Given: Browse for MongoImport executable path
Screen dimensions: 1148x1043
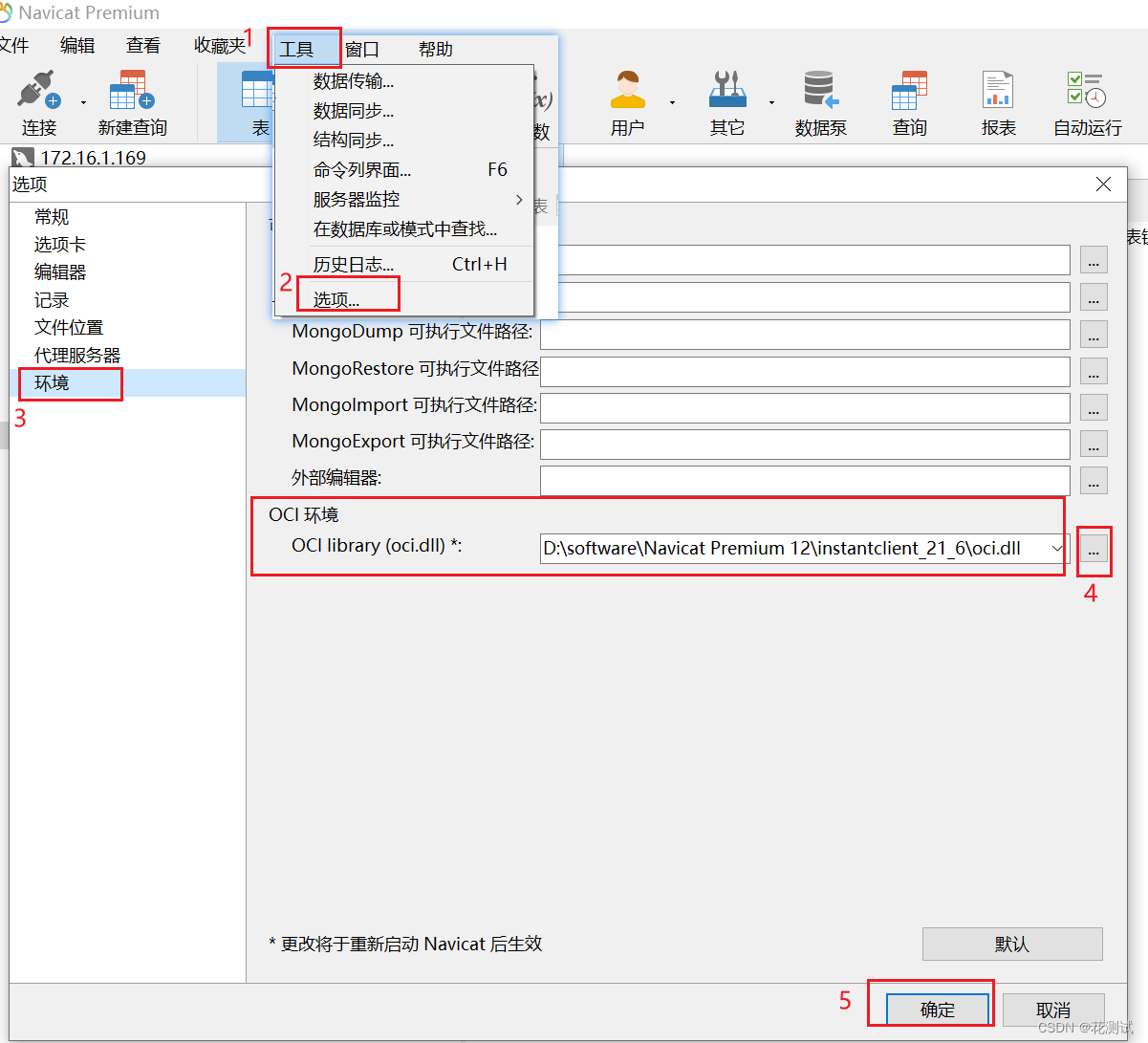Looking at the screenshot, I should pyautogui.click(x=1094, y=408).
